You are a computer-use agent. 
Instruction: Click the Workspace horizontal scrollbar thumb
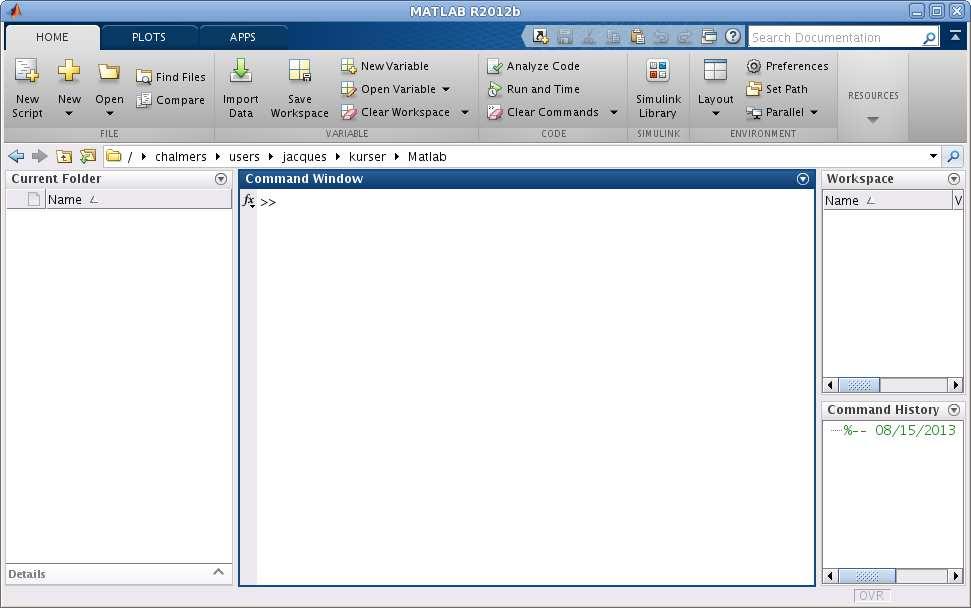[859, 385]
